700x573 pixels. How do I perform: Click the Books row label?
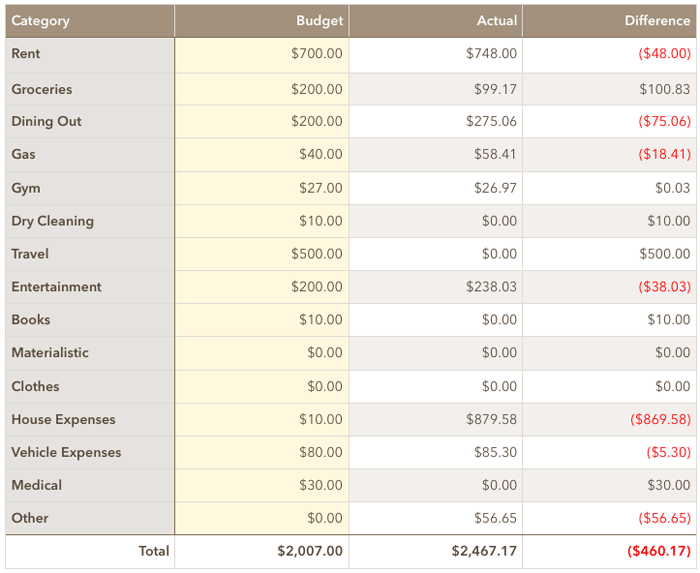(90, 320)
